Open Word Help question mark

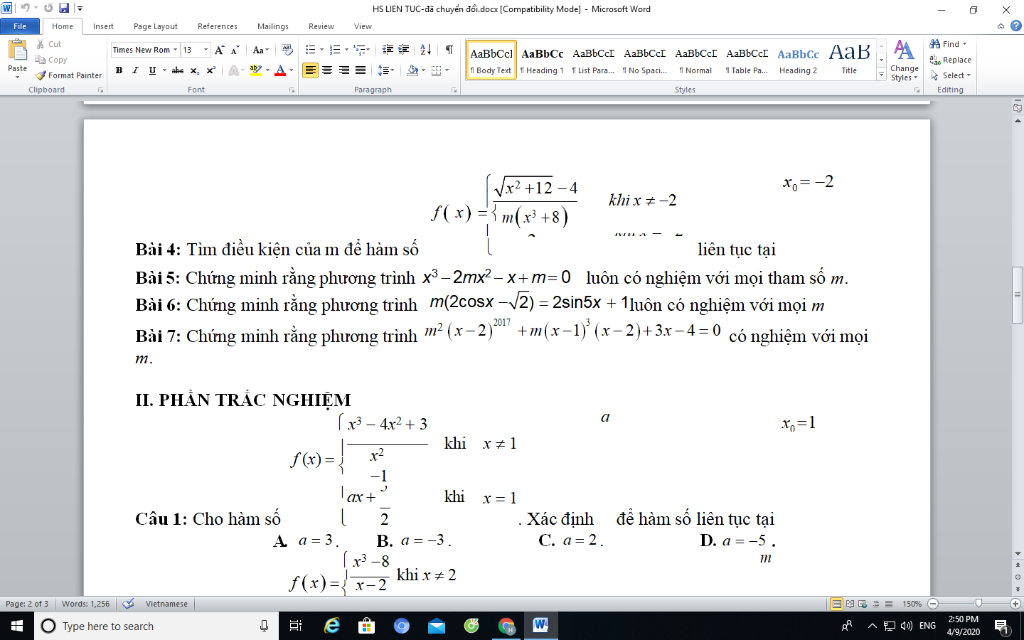point(1016,26)
